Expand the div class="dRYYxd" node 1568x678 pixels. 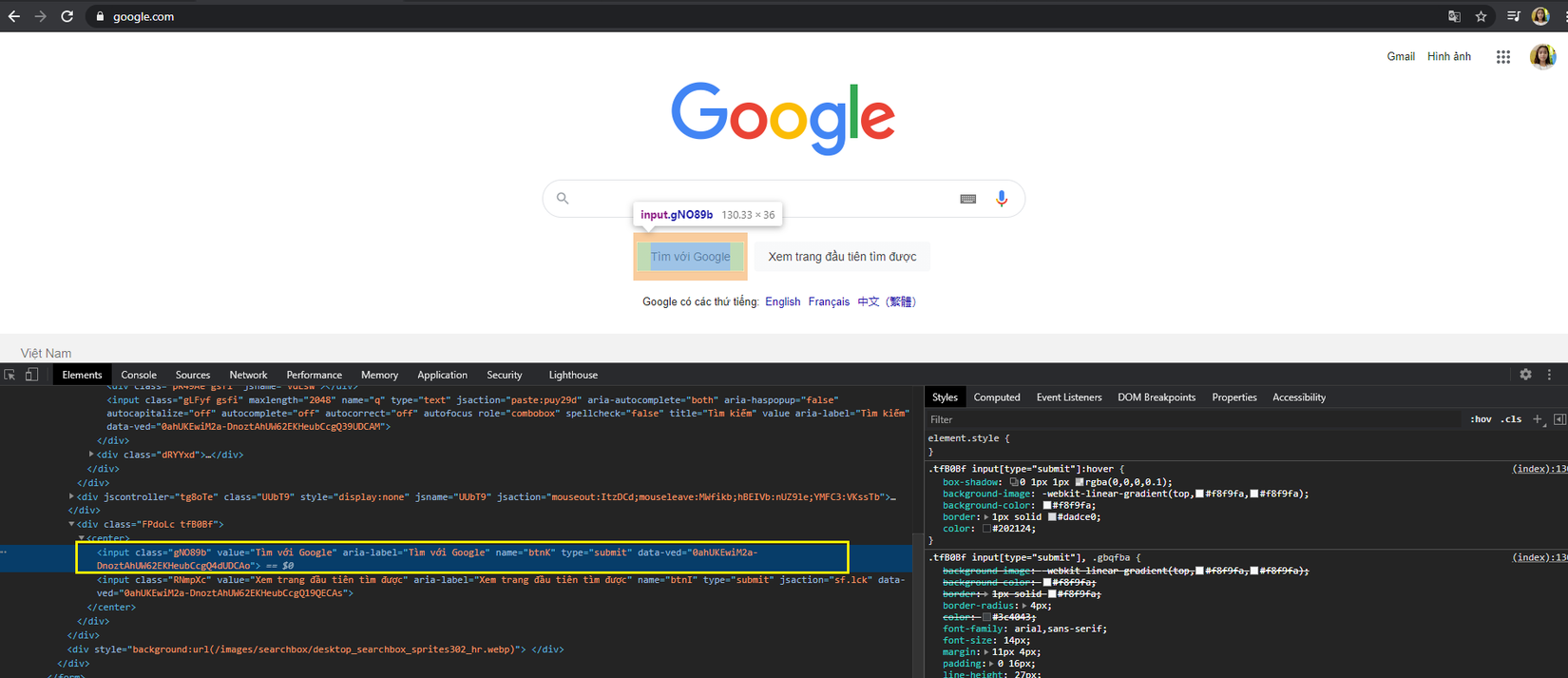click(91, 455)
